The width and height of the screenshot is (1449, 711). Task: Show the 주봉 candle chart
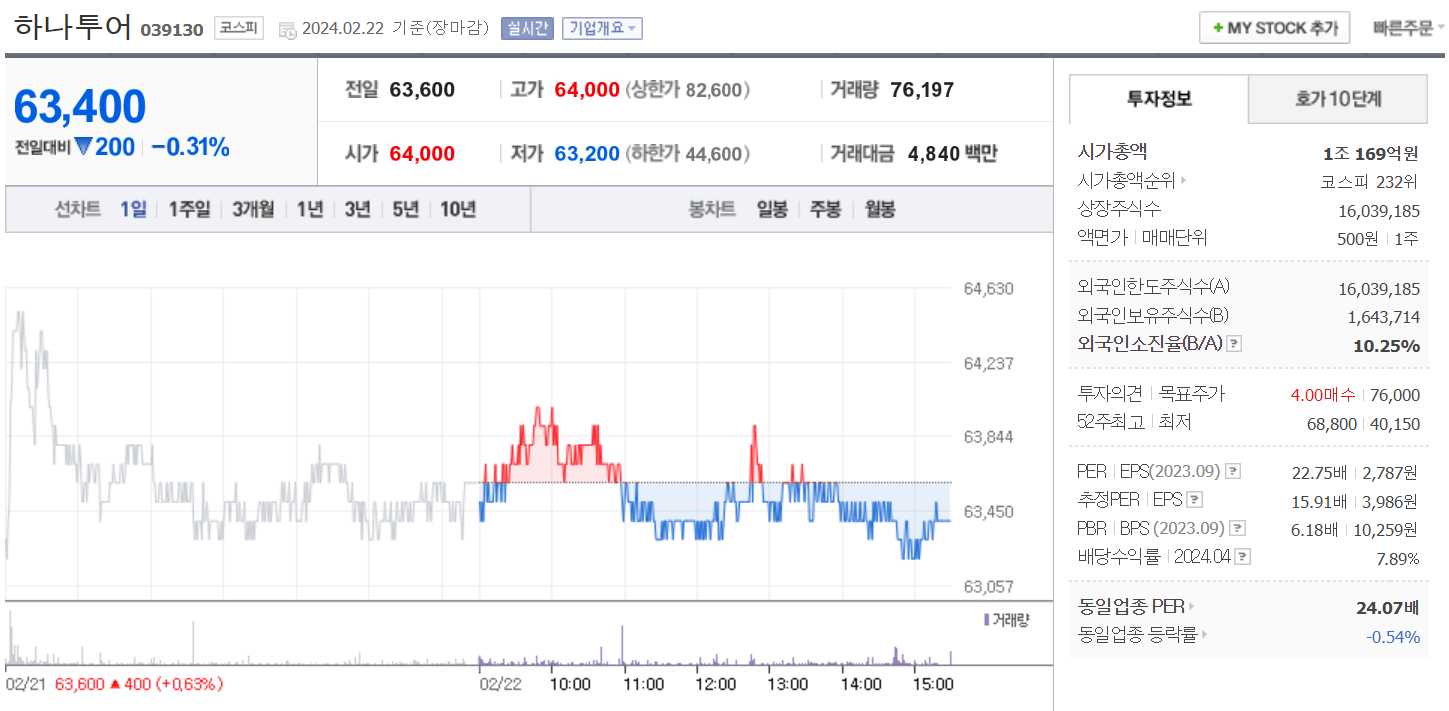point(825,209)
